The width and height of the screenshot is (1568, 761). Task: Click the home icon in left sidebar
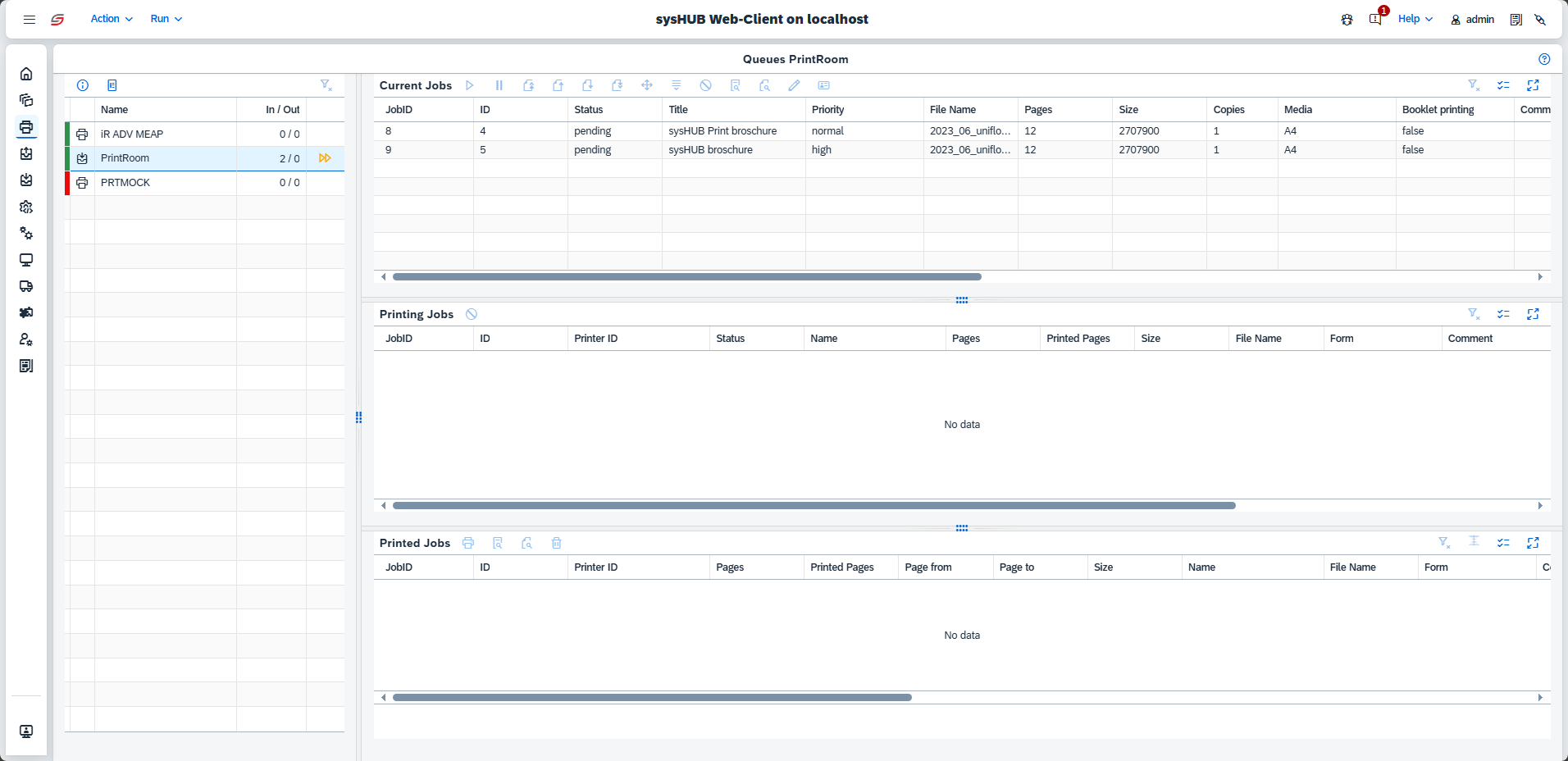pyautogui.click(x=26, y=74)
